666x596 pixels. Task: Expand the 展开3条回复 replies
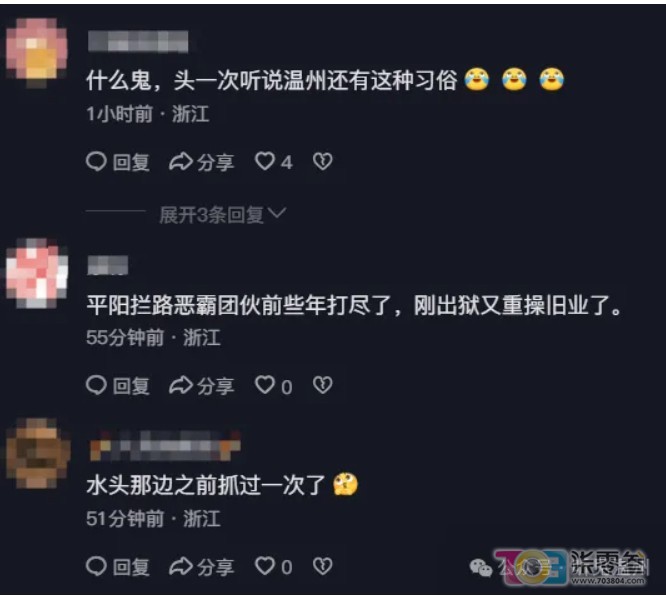(x=212, y=215)
